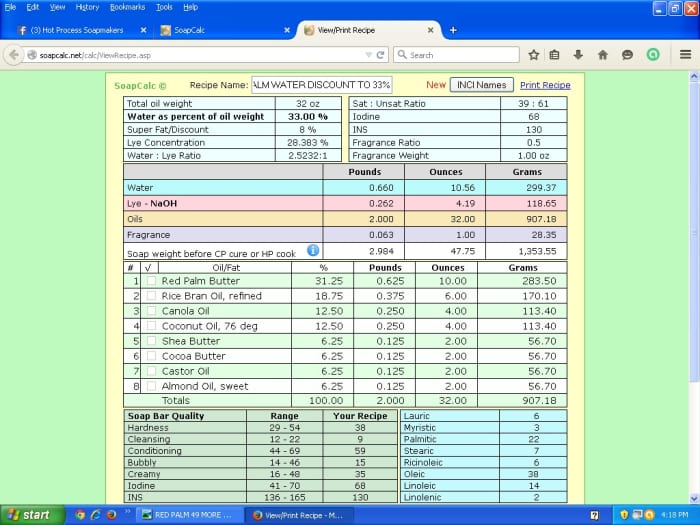Check the Shea Butter checkbox
This screenshot has width=700, height=525.
(151, 341)
